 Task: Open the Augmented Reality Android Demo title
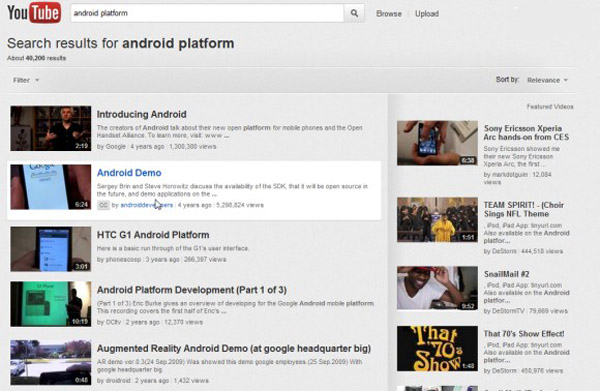tap(234, 349)
